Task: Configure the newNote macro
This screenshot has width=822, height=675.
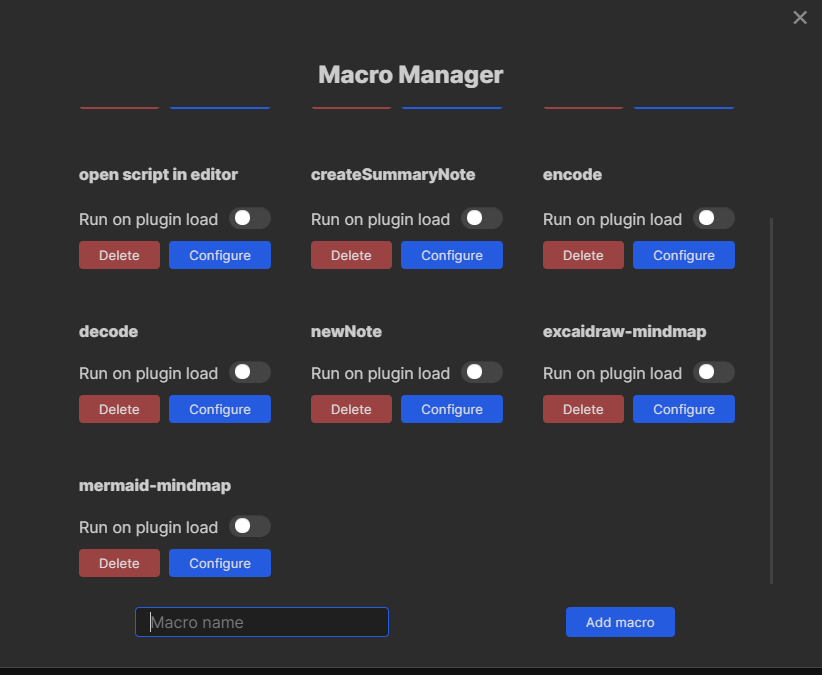Action: 452,409
